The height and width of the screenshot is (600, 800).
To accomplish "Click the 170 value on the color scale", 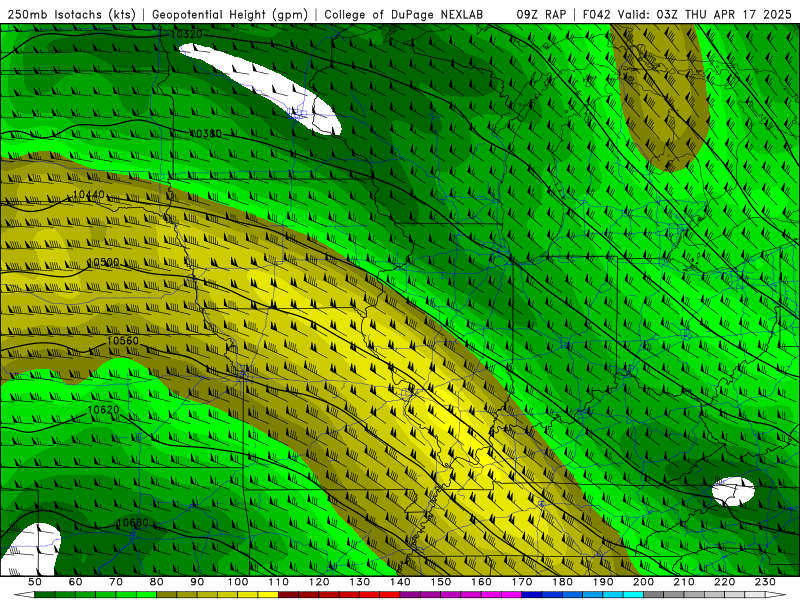I will (521, 582).
